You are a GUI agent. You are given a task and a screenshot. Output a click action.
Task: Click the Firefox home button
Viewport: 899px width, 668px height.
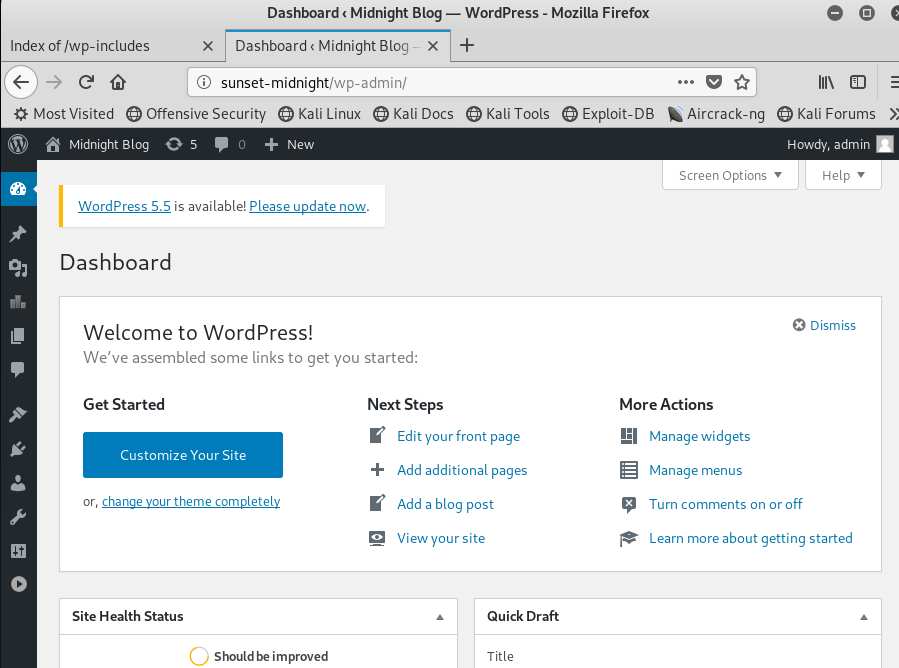(x=118, y=83)
